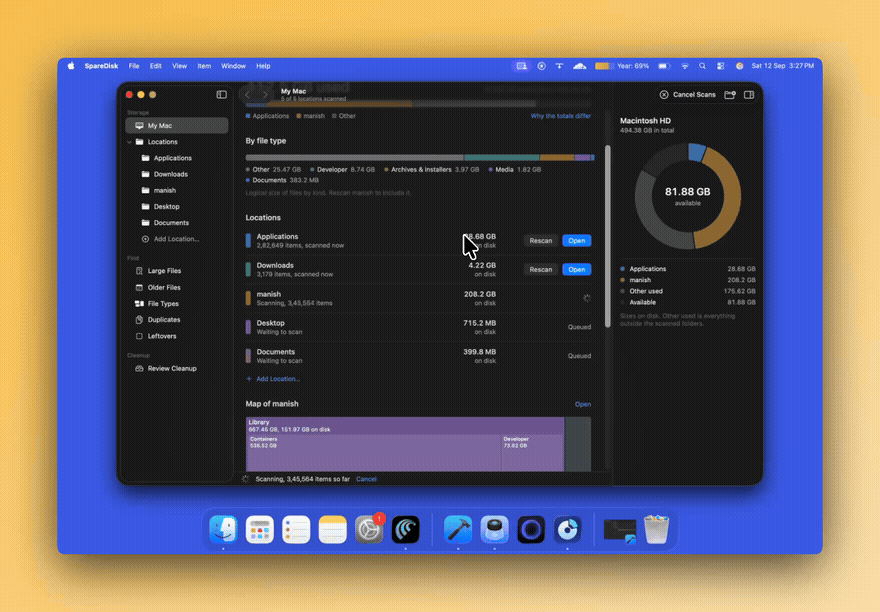This screenshot has width=880, height=612.
Task: Cancel the scan in the status bar
Action: coord(366,479)
